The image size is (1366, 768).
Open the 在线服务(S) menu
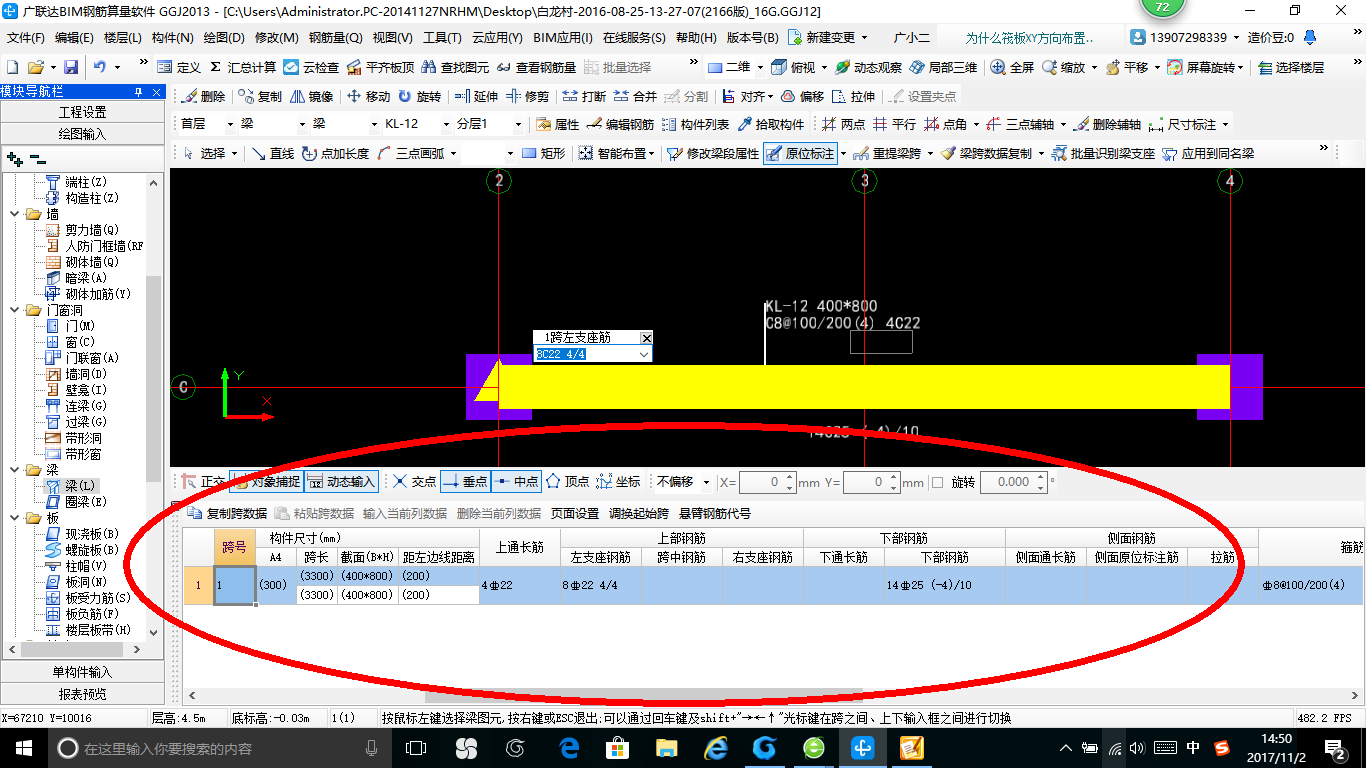(634, 38)
